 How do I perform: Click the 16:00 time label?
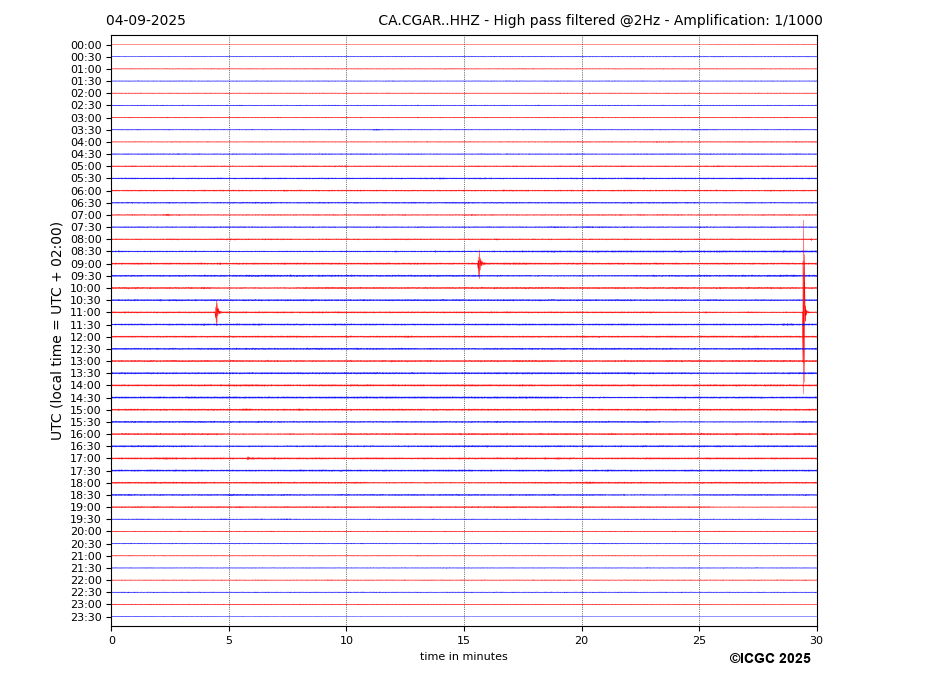(x=86, y=435)
